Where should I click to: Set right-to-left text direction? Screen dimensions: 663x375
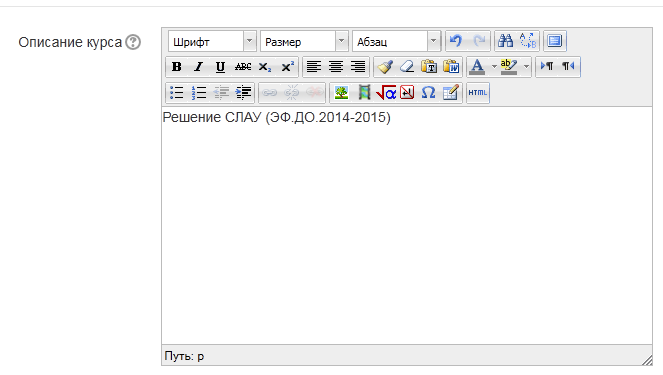point(569,67)
